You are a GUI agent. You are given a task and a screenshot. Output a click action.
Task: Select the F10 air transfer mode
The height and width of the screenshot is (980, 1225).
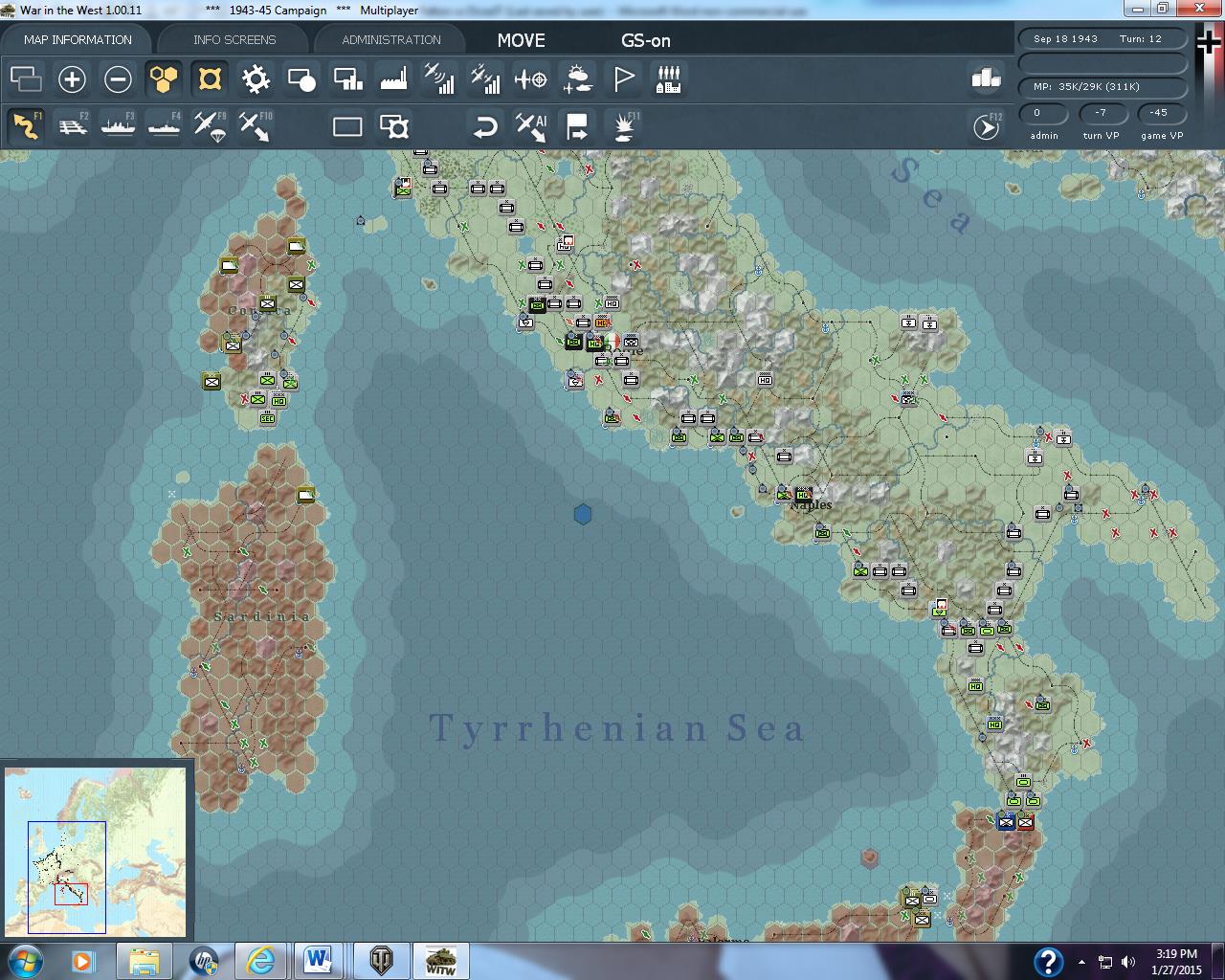[256, 126]
